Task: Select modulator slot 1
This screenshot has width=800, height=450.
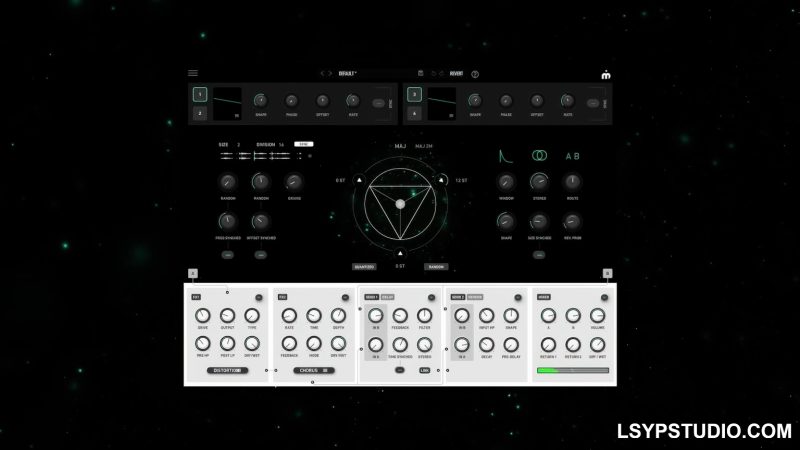Action: [200, 94]
